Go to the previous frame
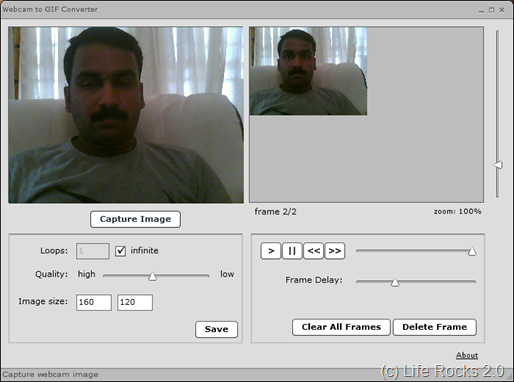514x382 pixels. pyautogui.click(x=314, y=251)
